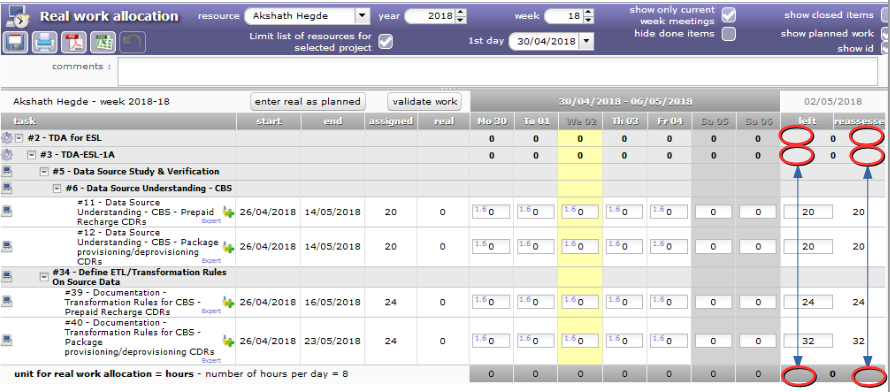
Task: Click green plus icon on task #40
Action: [x=228, y=341]
